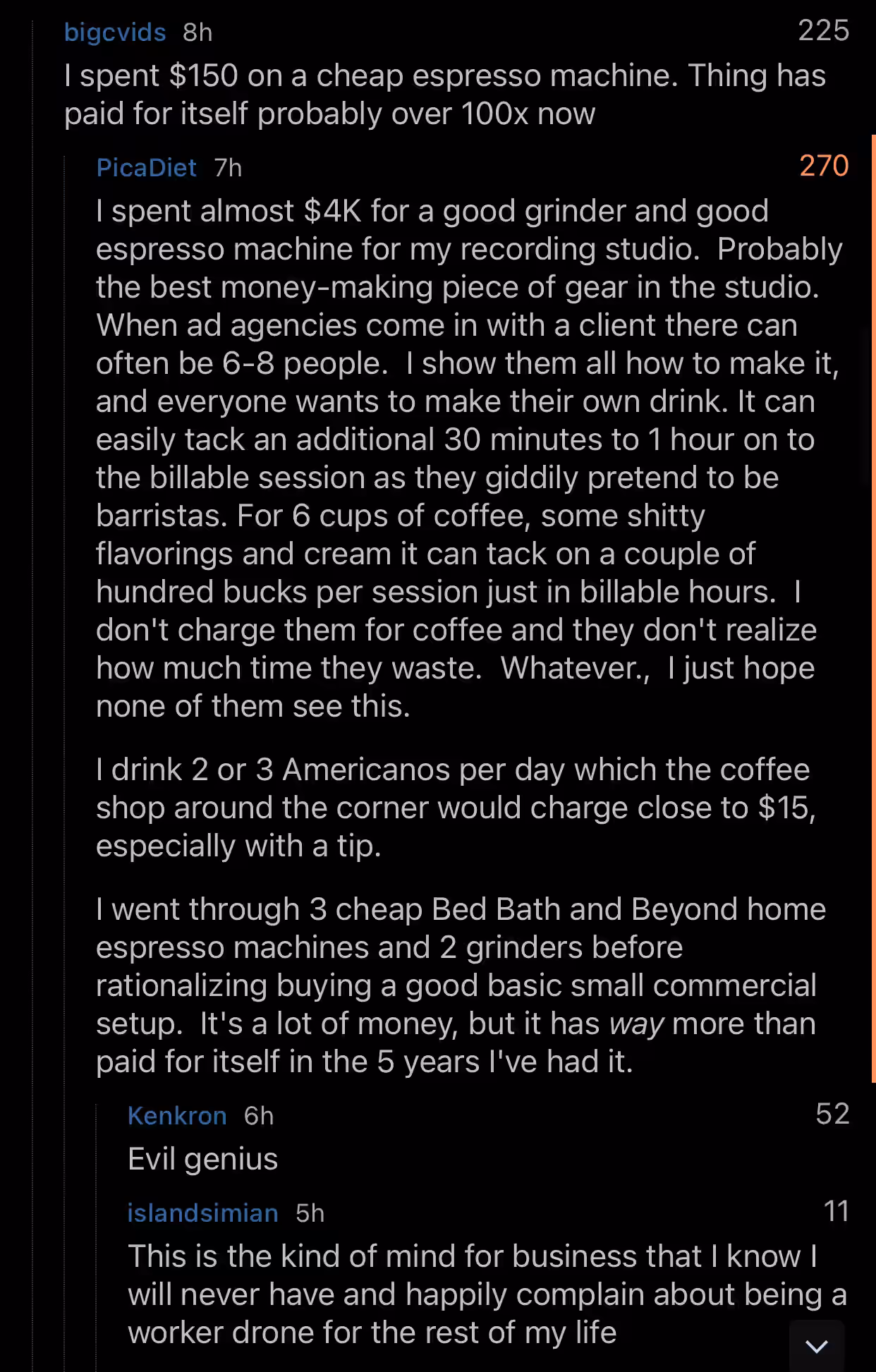Tap the recording studio grinder paragraph

(469, 459)
